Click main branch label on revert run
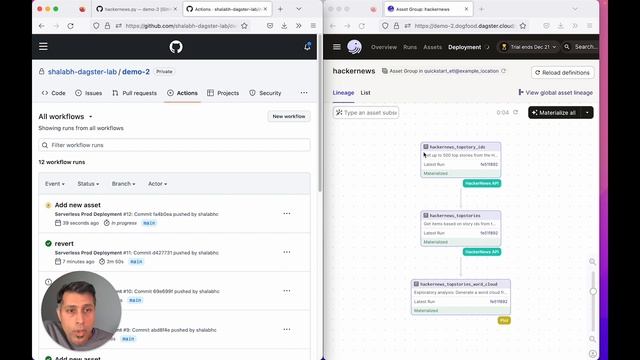This screenshot has height=360, width=640. (x=136, y=262)
